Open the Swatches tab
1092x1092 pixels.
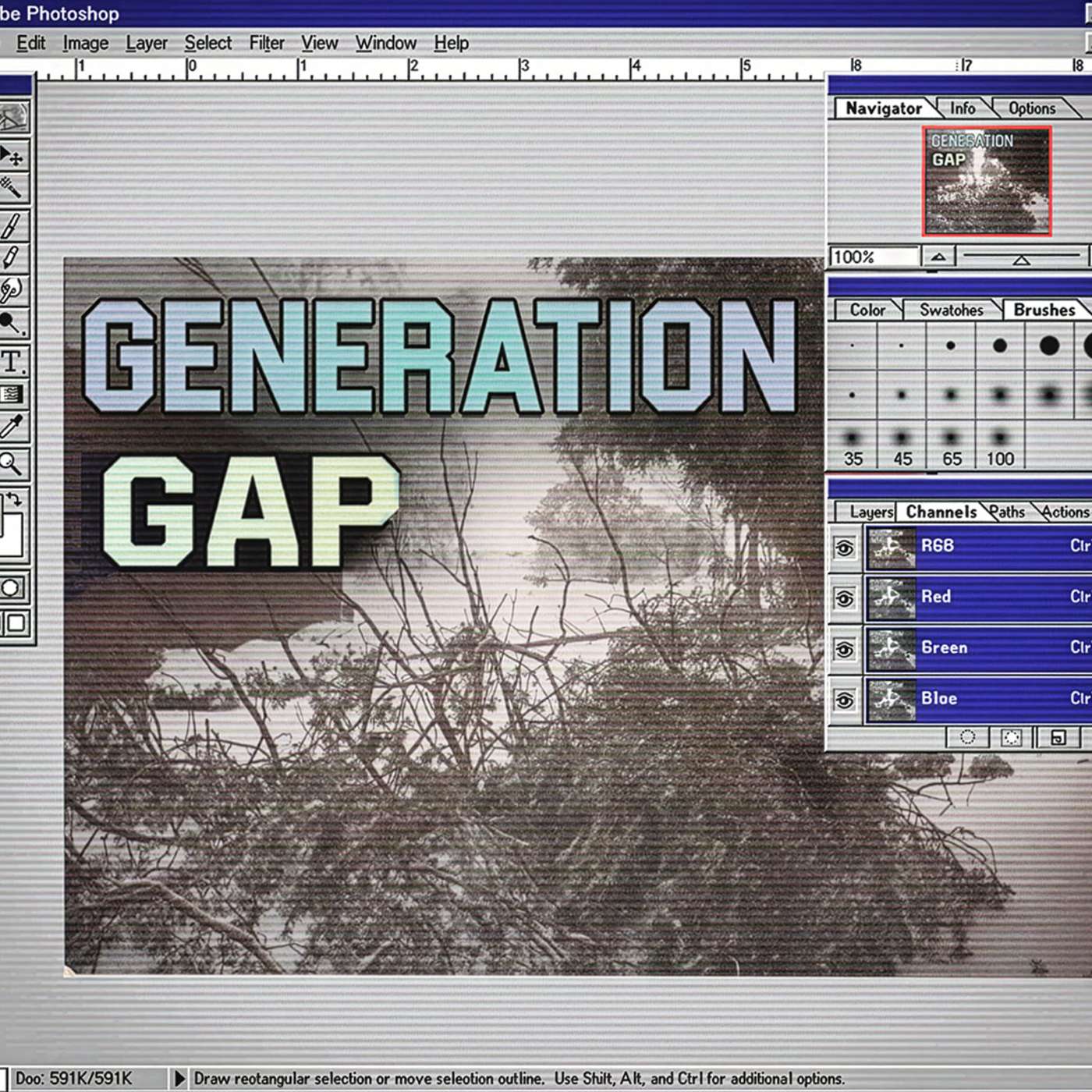951,310
